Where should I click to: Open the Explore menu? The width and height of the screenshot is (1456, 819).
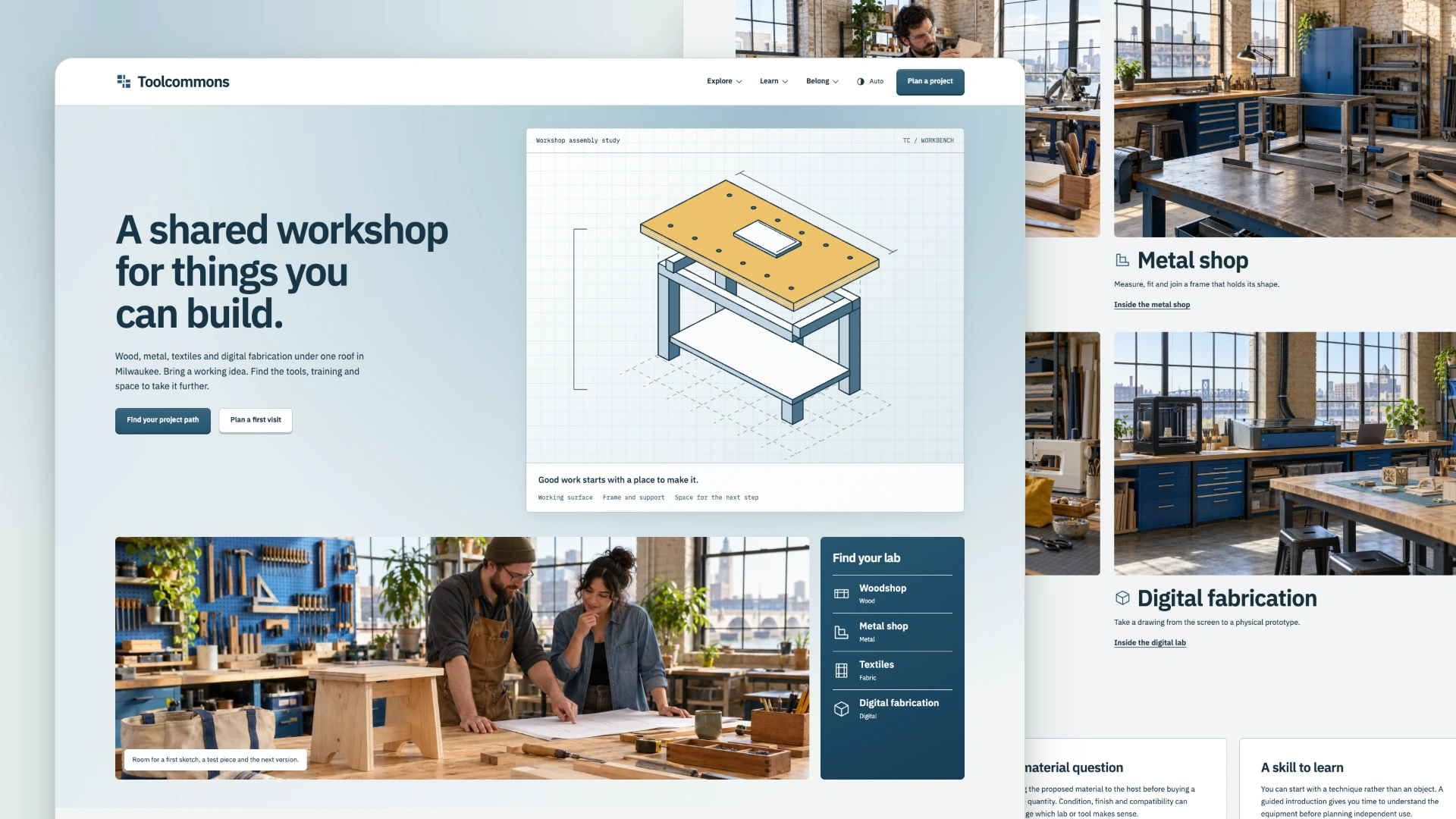[724, 81]
